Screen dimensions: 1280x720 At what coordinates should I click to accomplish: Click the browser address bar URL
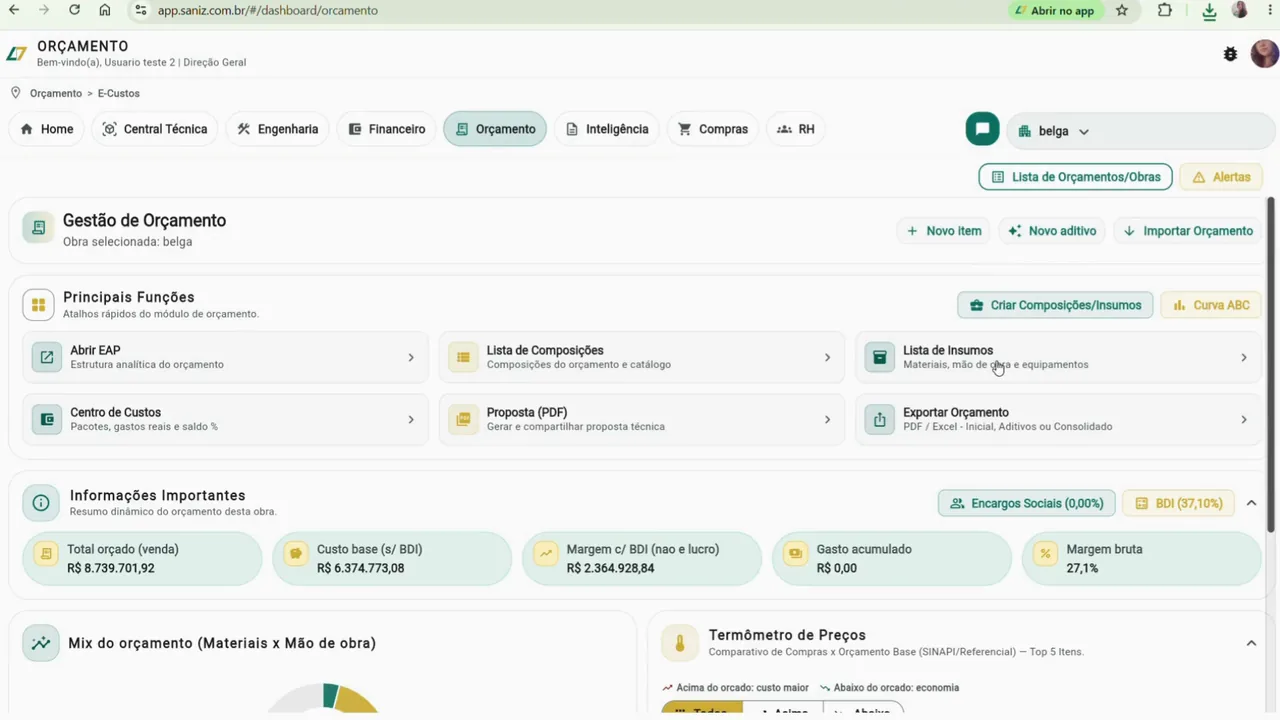pos(268,10)
